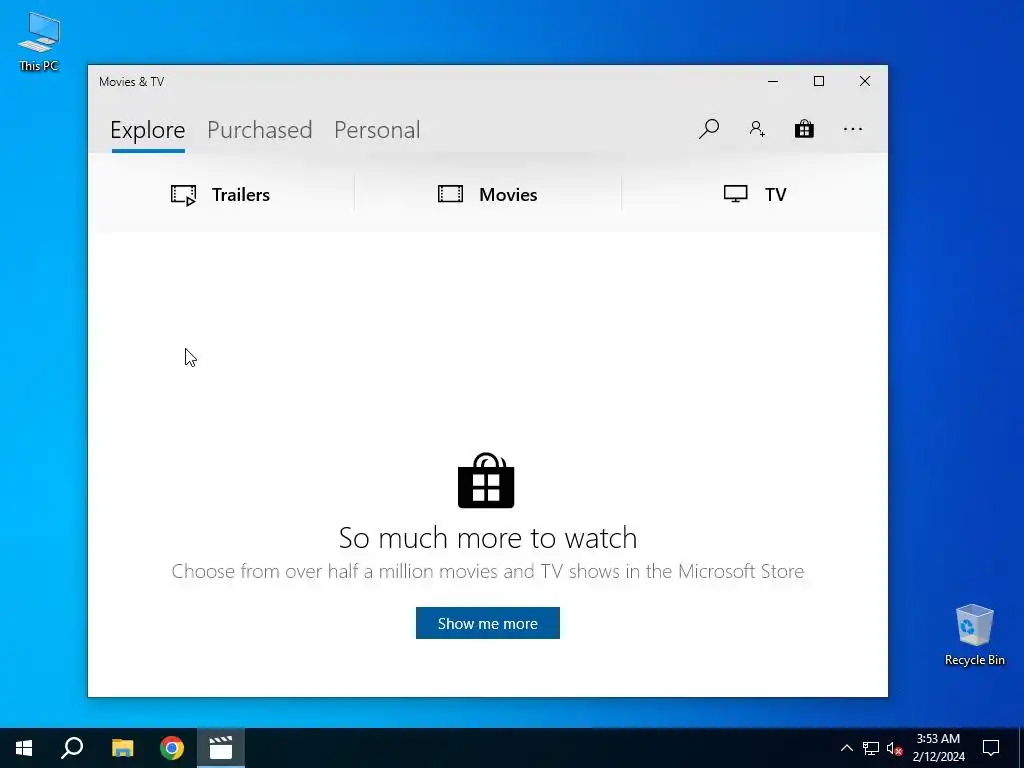Select the Trailers category

pos(220,195)
